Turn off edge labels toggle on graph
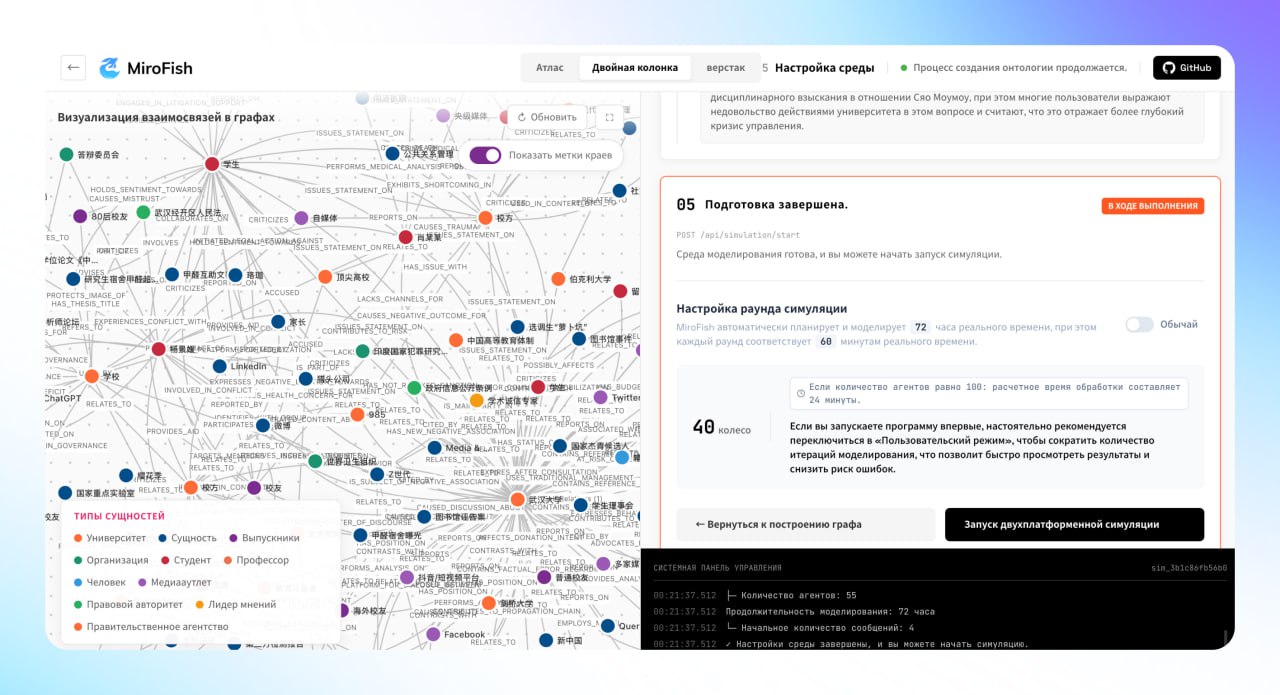The width and height of the screenshot is (1280, 695). pyautogui.click(x=484, y=156)
